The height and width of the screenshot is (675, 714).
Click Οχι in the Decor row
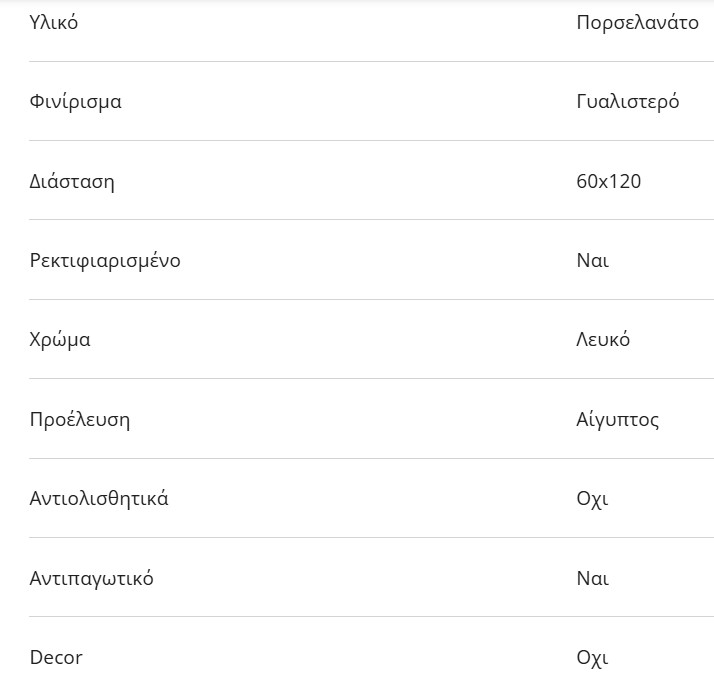pyautogui.click(x=592, y=658)
